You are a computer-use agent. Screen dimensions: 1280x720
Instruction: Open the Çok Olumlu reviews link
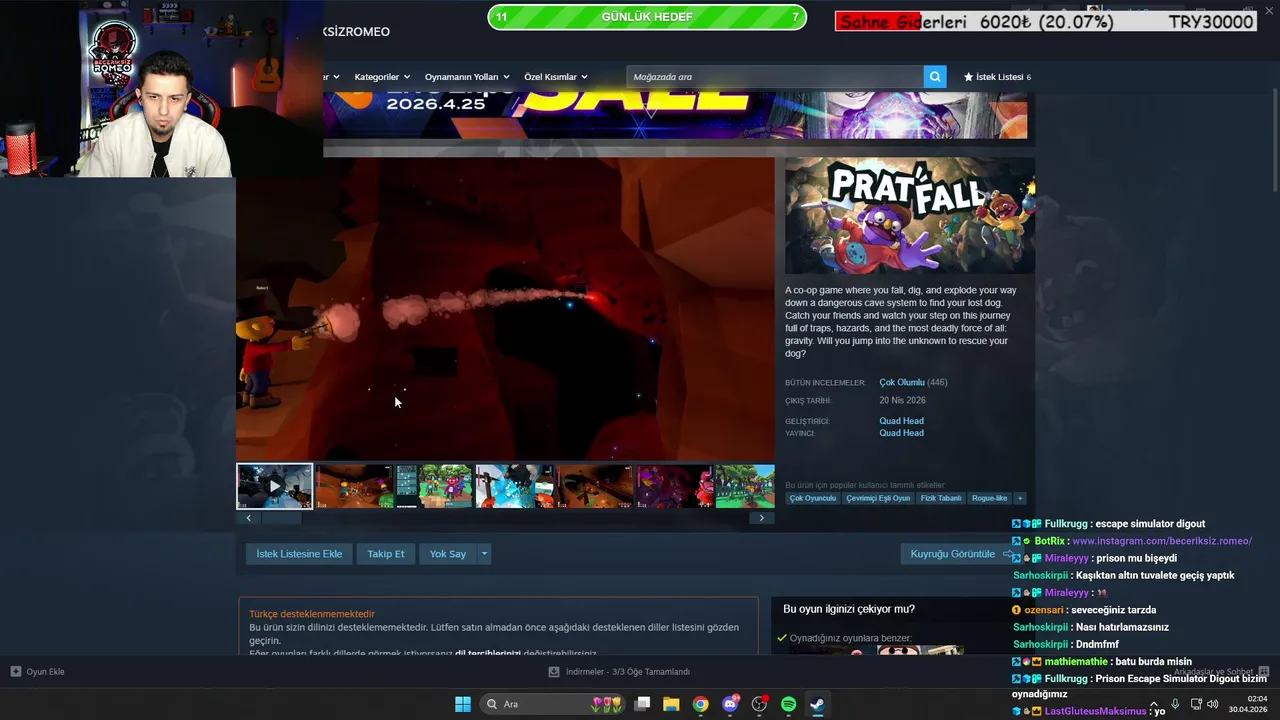click(x=901, y=382)
